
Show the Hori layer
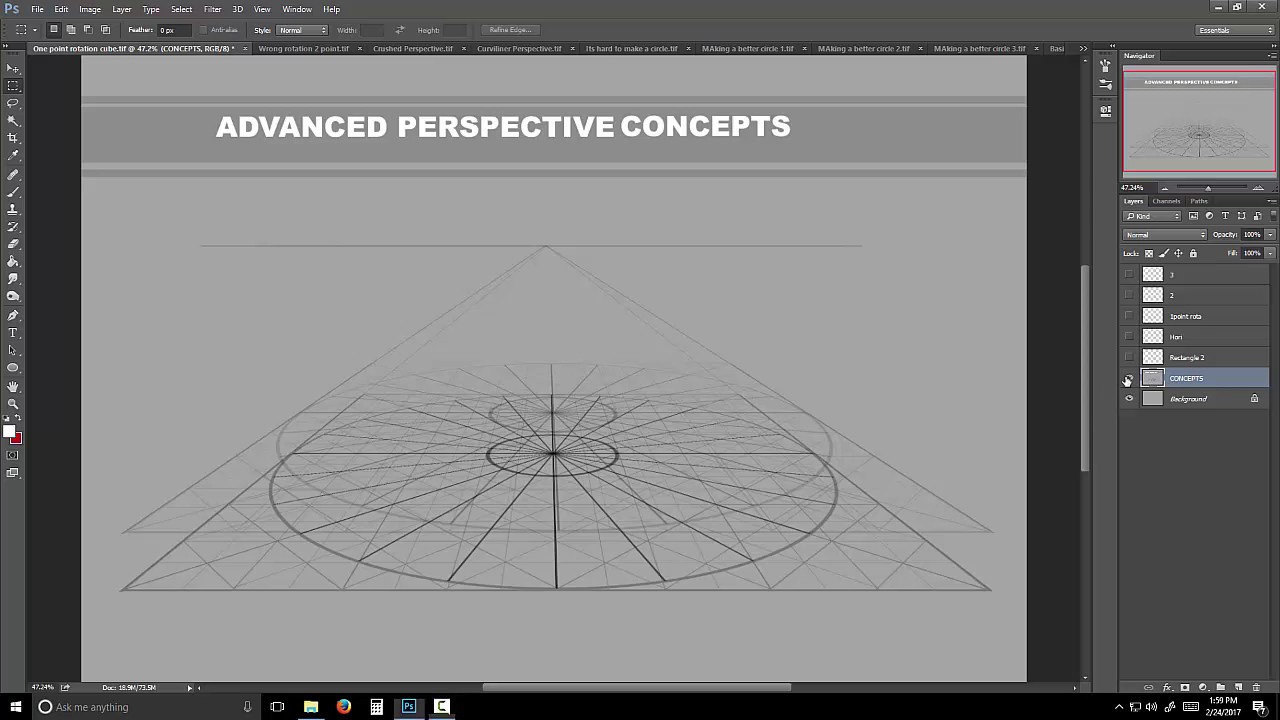coord(1129,336)
